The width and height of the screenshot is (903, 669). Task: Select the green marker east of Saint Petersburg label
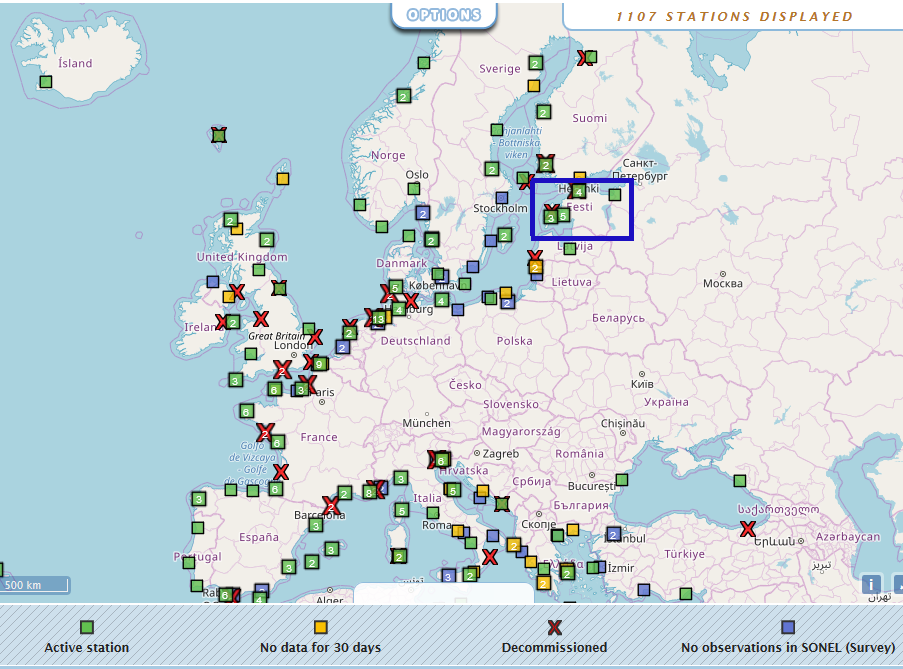point(615,195)
